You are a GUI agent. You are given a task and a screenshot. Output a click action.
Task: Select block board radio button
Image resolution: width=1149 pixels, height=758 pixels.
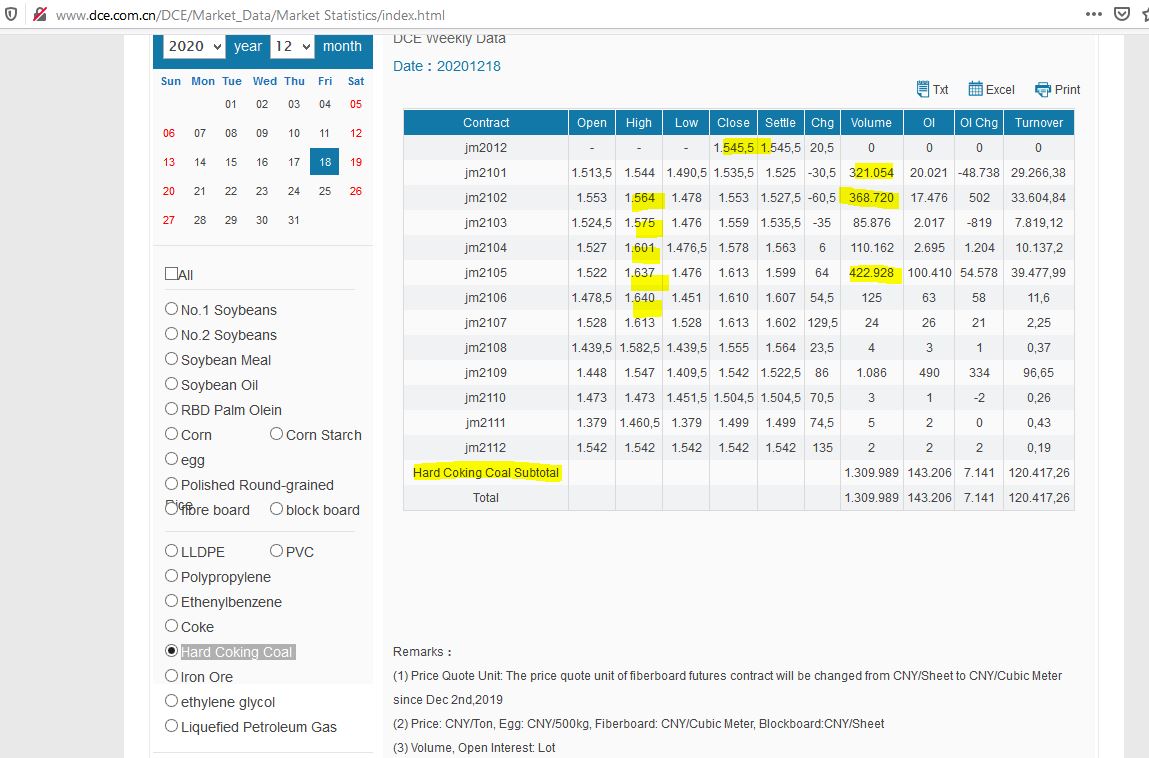[276, 508]
